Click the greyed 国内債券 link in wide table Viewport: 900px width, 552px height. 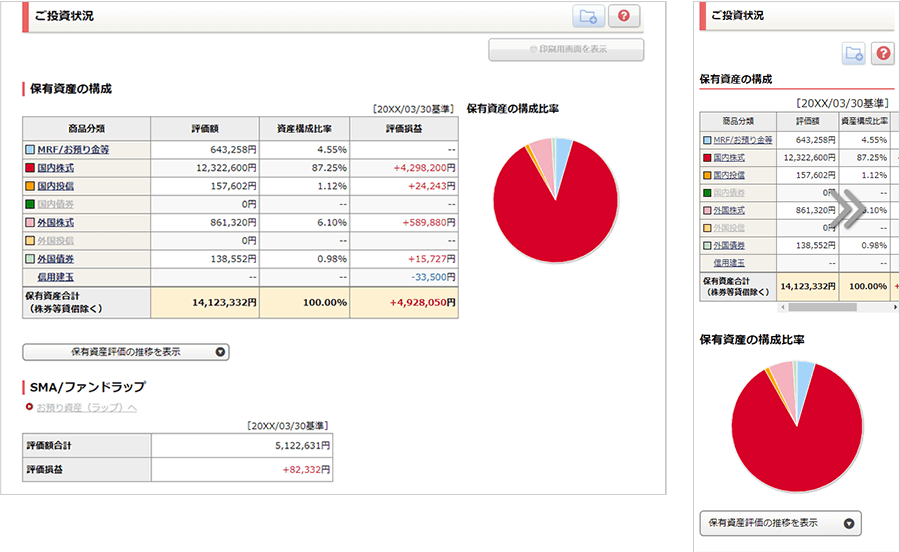(56, 204)
